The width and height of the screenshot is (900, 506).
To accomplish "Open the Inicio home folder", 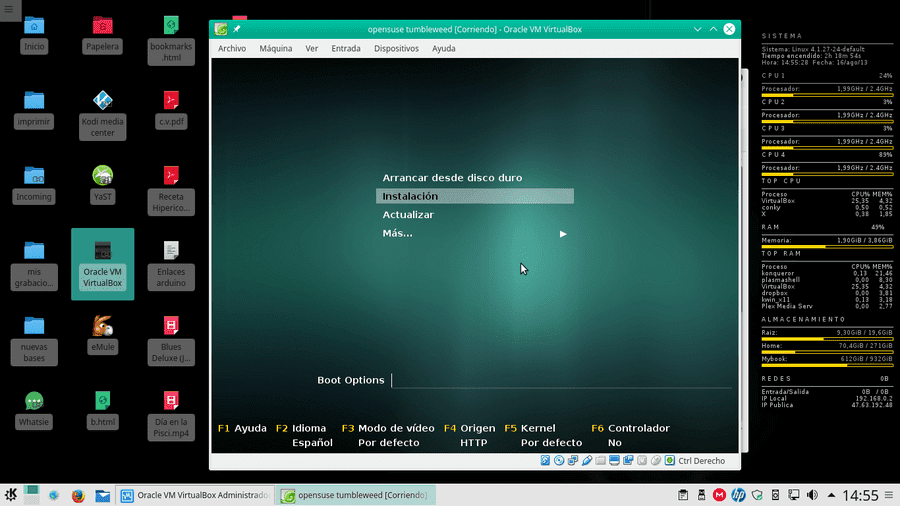I will 34,34.
